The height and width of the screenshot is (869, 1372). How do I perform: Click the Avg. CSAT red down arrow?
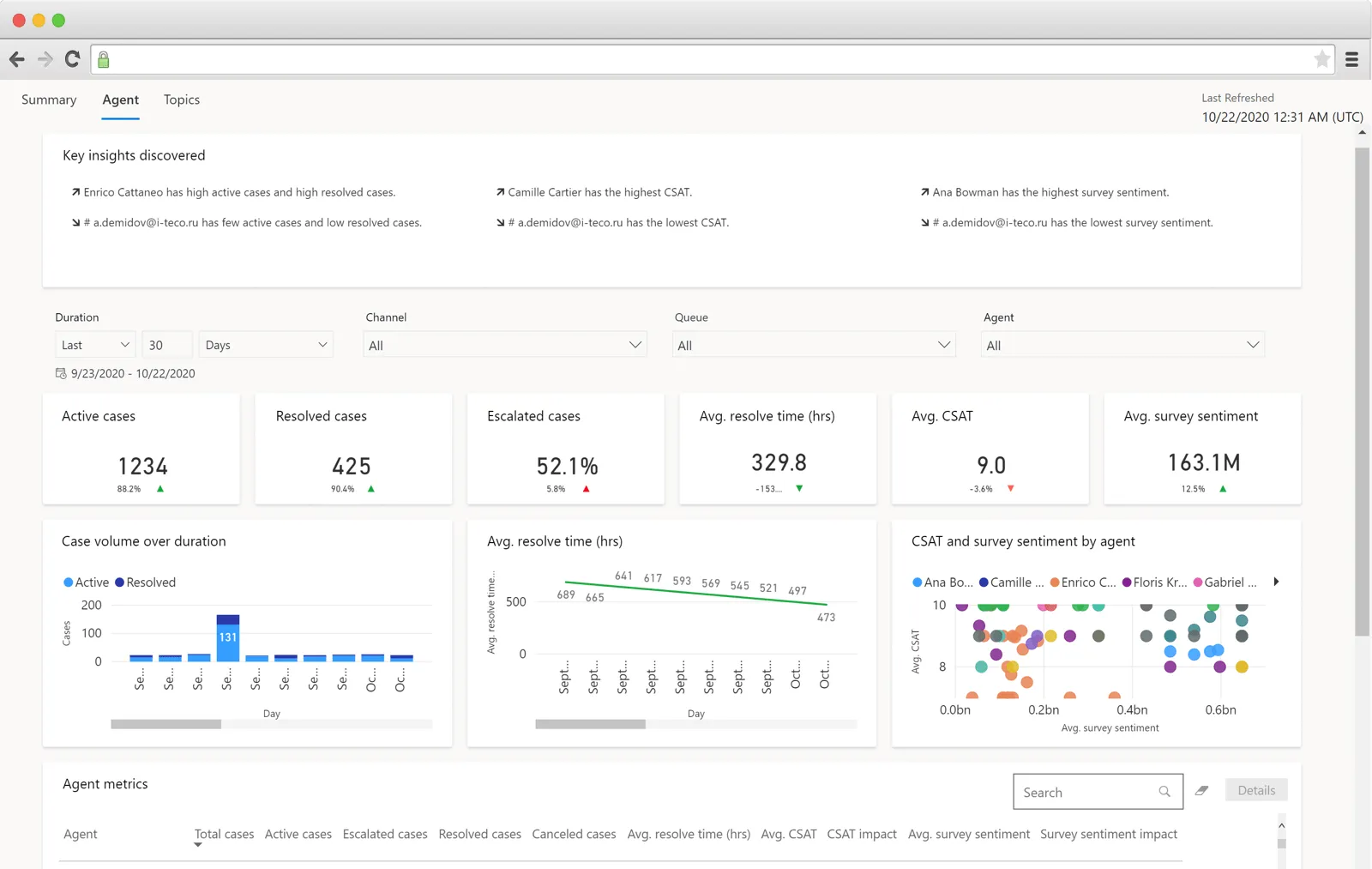pyautogui.click(x=1011, y=489)
